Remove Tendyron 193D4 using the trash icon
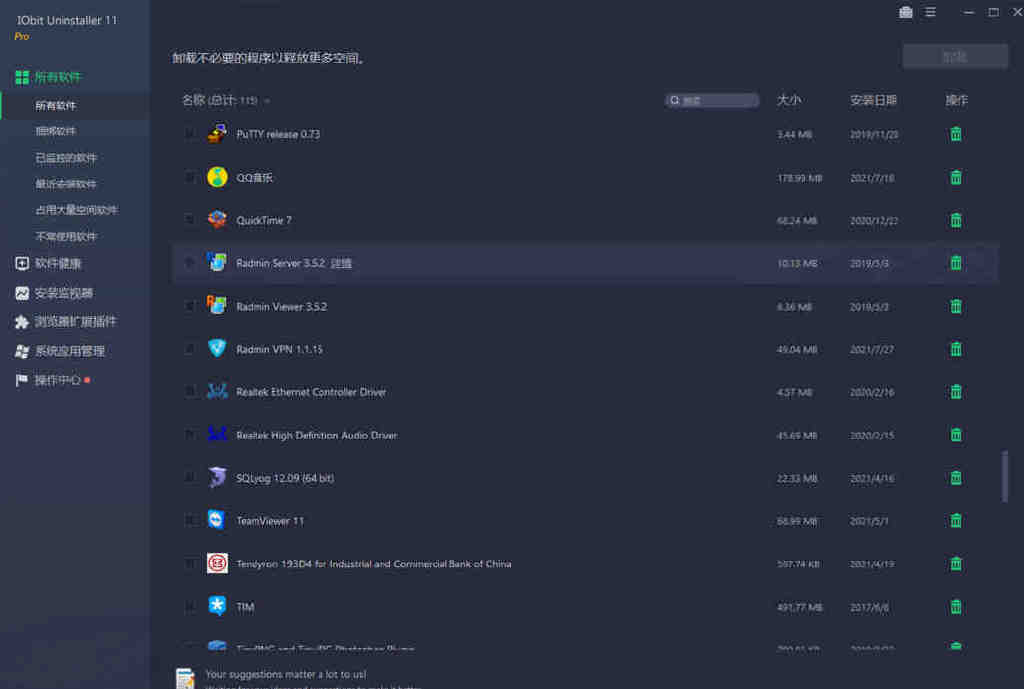Screen dimensions: 1024x689 [955, 563]
